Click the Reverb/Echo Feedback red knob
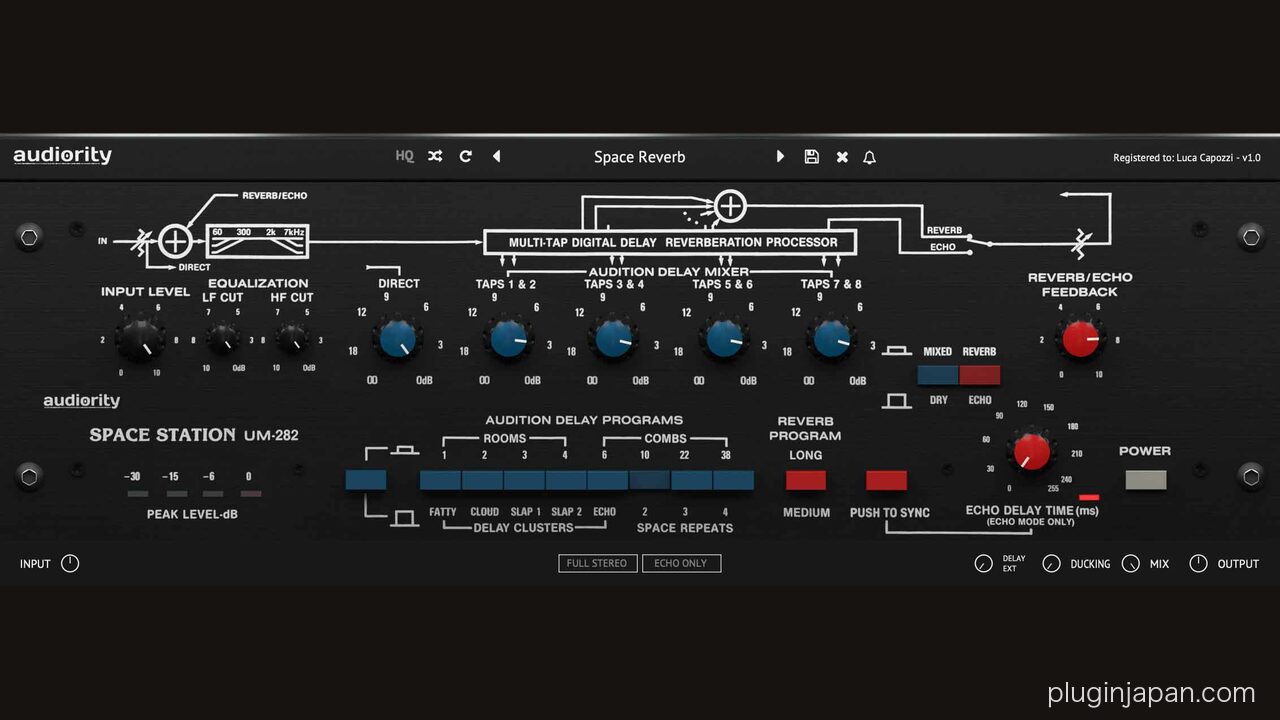Viewport: 1280px width, 720px height. click(1080, 338)
